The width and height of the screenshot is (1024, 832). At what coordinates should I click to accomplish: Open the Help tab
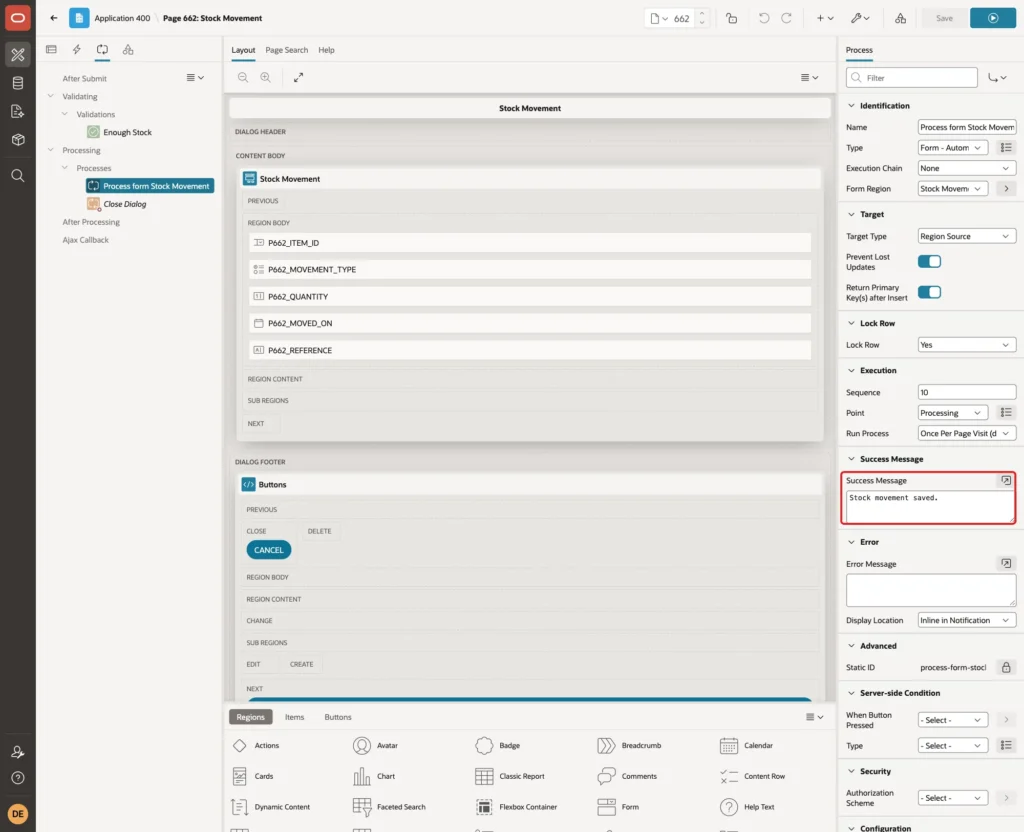tap(326, 50)
